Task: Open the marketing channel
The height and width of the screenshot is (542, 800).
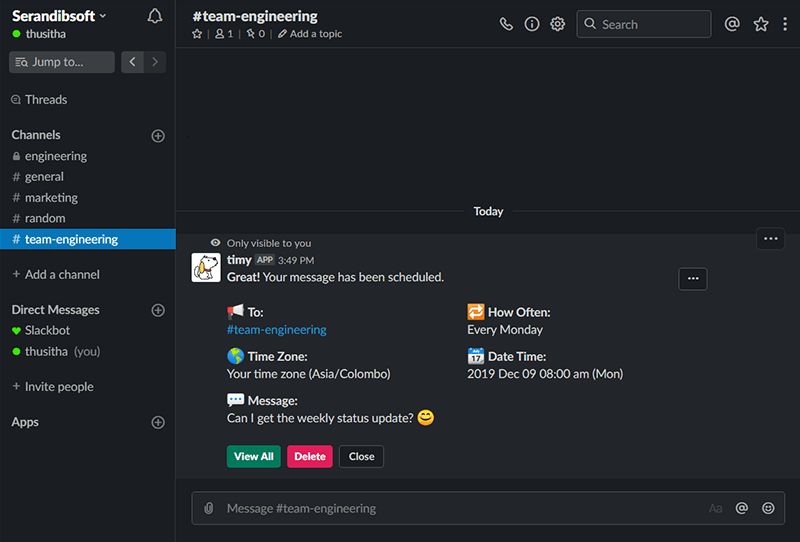Action: click(x=88, y=198)
